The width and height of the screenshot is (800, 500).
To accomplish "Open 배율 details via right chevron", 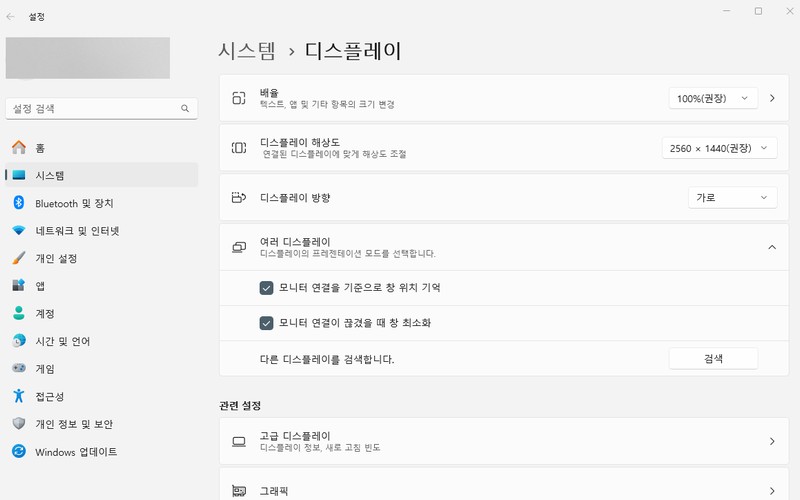I will tap(772, 98).
